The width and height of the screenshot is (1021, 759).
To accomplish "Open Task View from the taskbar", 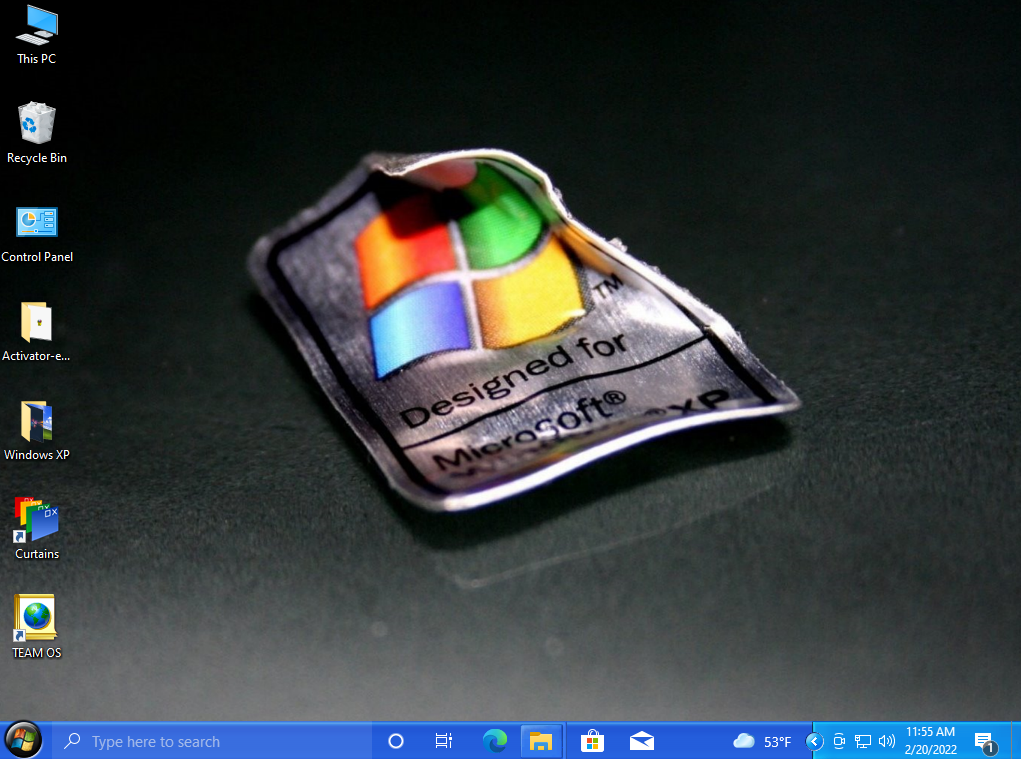I will 443,741.
